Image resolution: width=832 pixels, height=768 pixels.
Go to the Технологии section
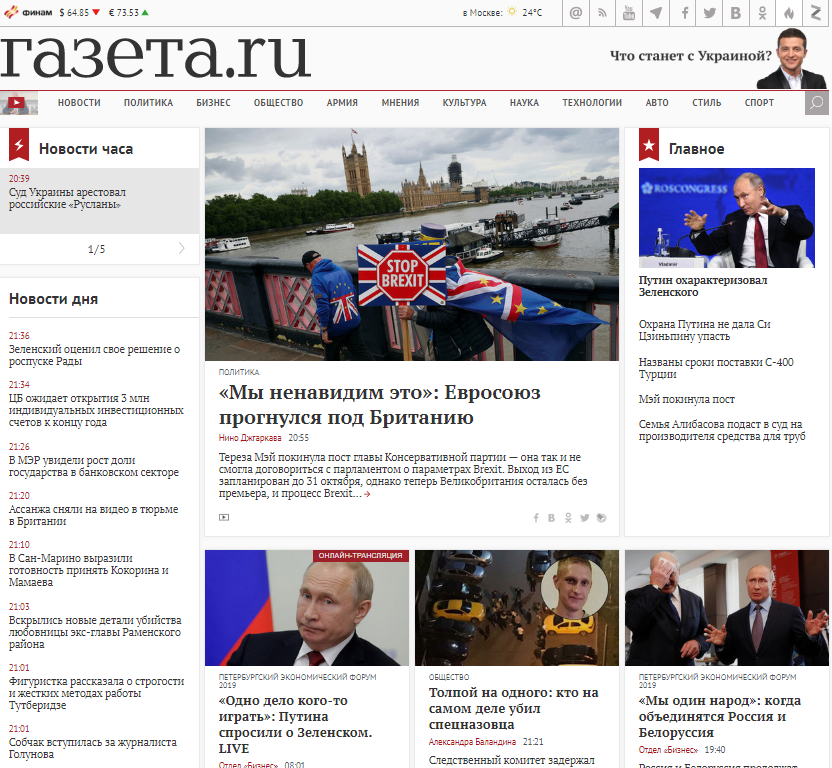click(591, 103)
